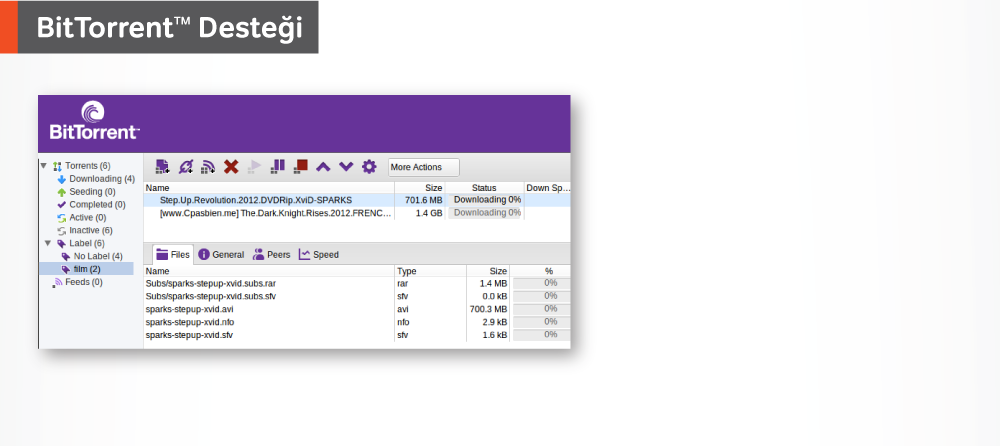
Task: Click the 701.6 MB size cell
Action: [423, 200]
